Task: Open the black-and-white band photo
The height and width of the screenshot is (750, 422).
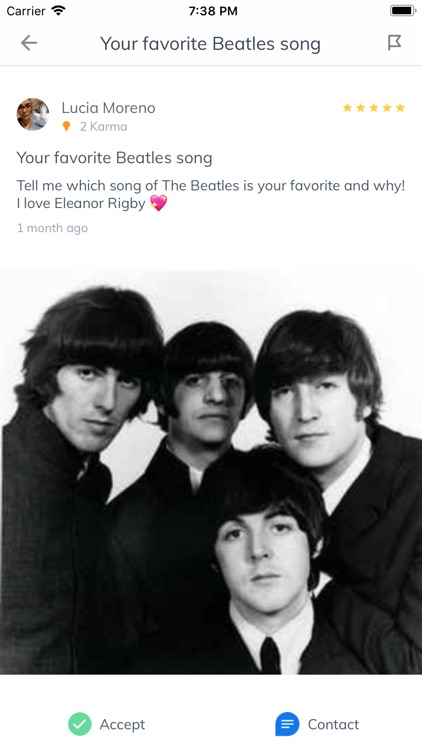Action: 211,471
